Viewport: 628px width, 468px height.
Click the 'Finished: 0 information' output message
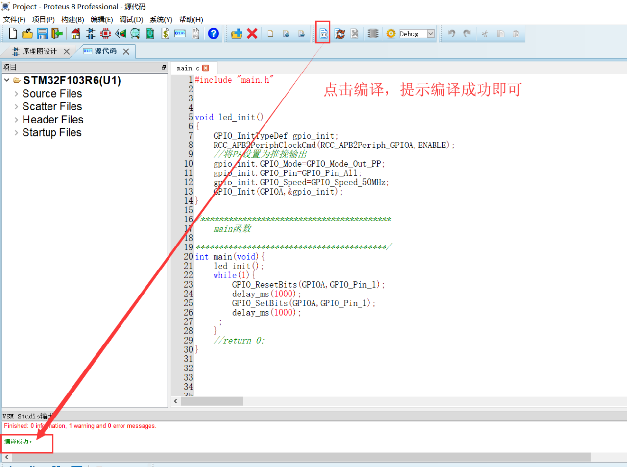coord(80,426)
